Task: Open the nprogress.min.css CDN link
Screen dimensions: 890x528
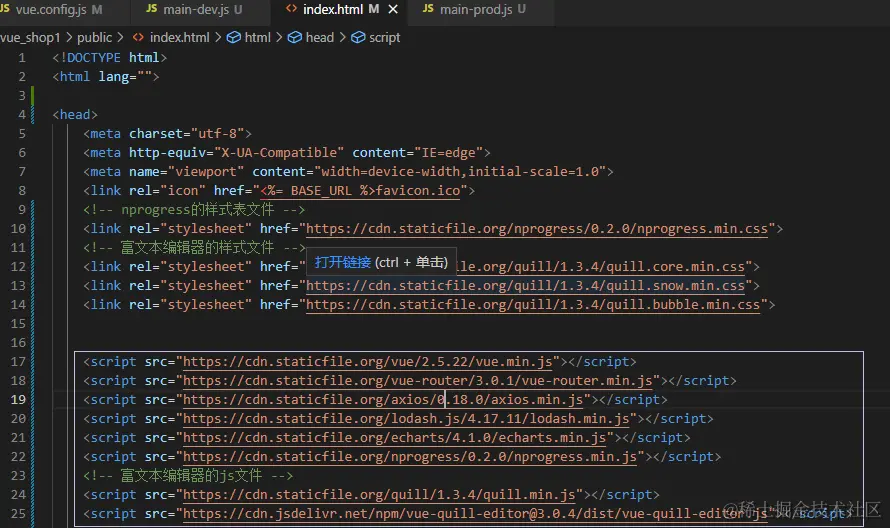Action: coord(537,229)
